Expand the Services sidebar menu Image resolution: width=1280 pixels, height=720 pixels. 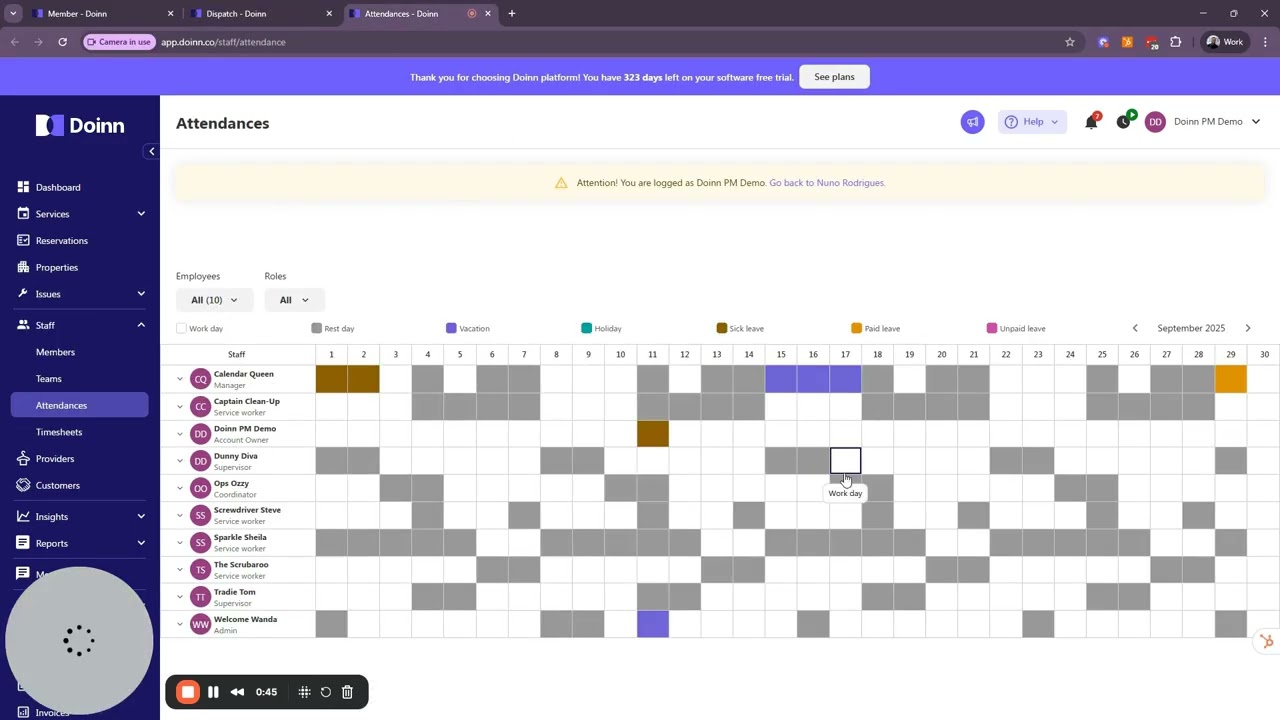79,214
